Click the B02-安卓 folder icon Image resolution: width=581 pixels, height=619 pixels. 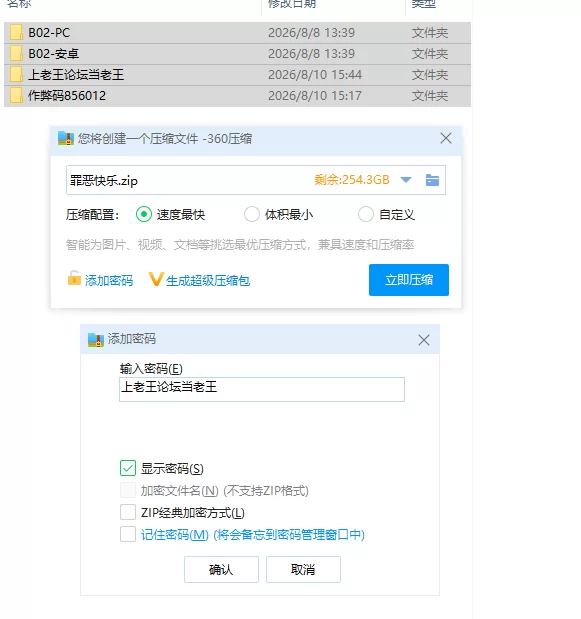(x=16, y=53)
